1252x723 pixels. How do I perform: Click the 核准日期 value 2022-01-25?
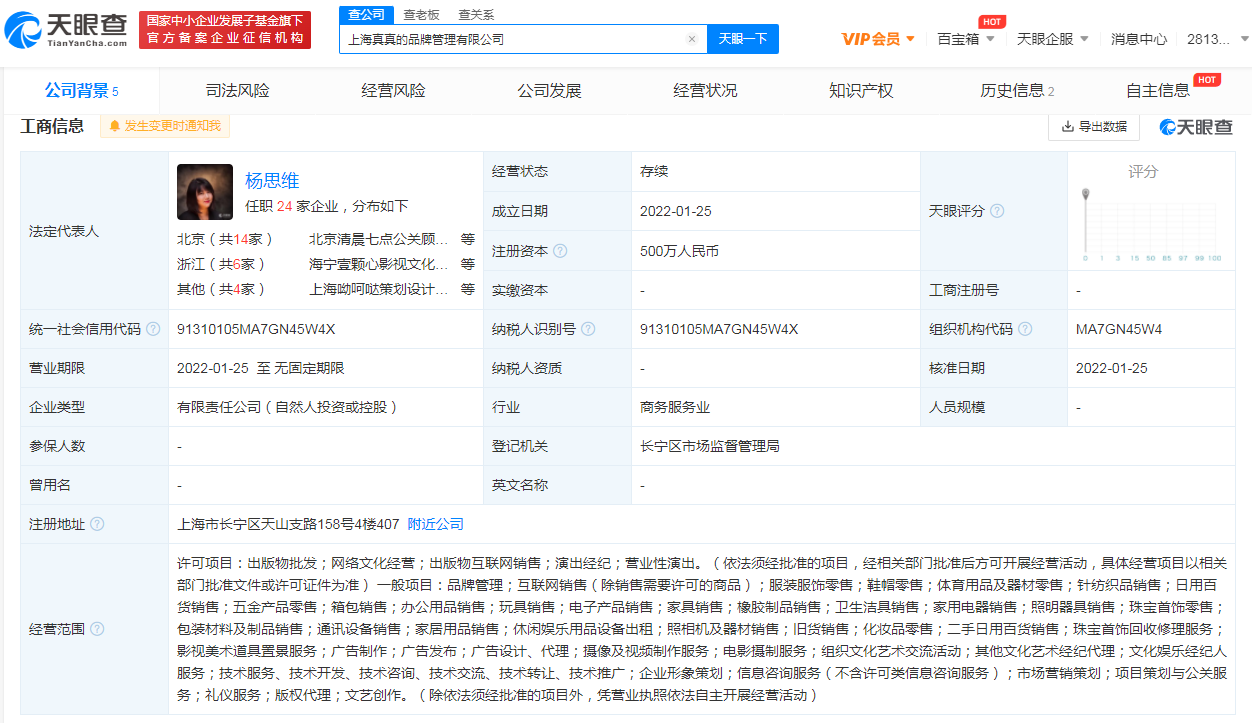click(x=1112, y=368)
